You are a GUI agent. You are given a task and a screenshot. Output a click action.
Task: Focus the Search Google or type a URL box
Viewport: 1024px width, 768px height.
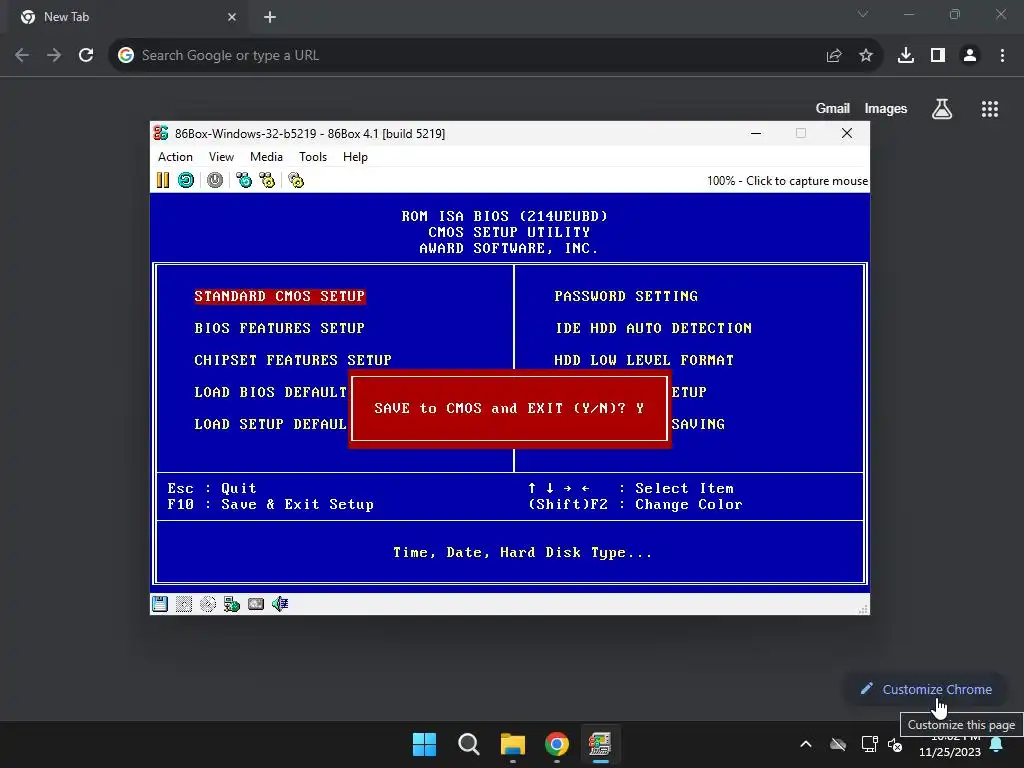tap(477, 56)
